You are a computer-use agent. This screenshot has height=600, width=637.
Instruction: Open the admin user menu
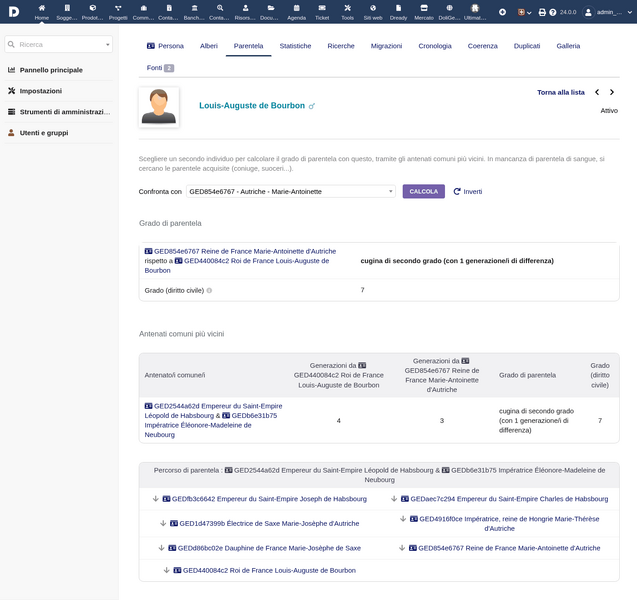[x=608, y=12]
